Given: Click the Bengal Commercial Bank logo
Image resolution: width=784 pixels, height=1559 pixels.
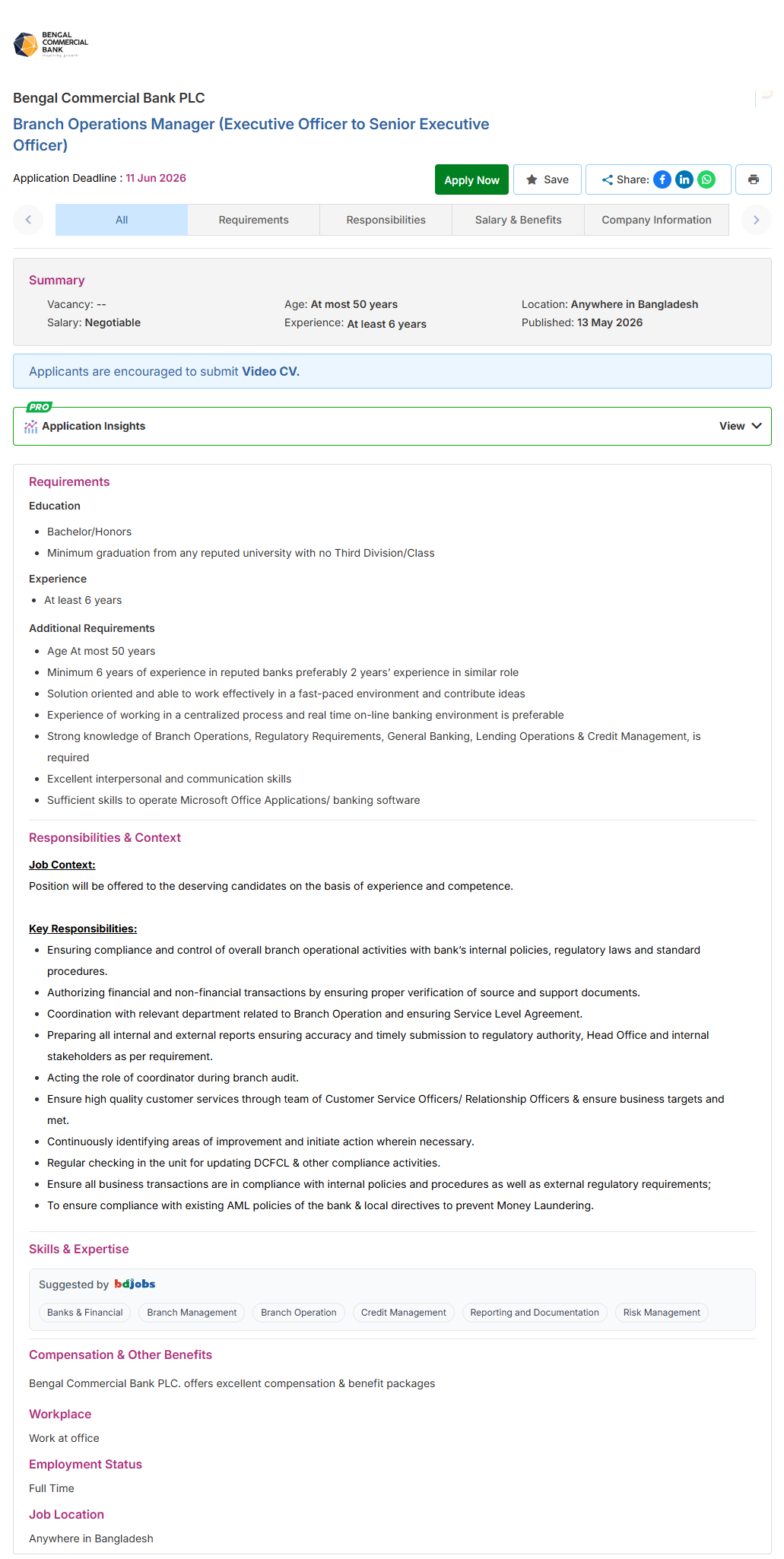Looking at the screenshot, I should [x=51, y=45].
